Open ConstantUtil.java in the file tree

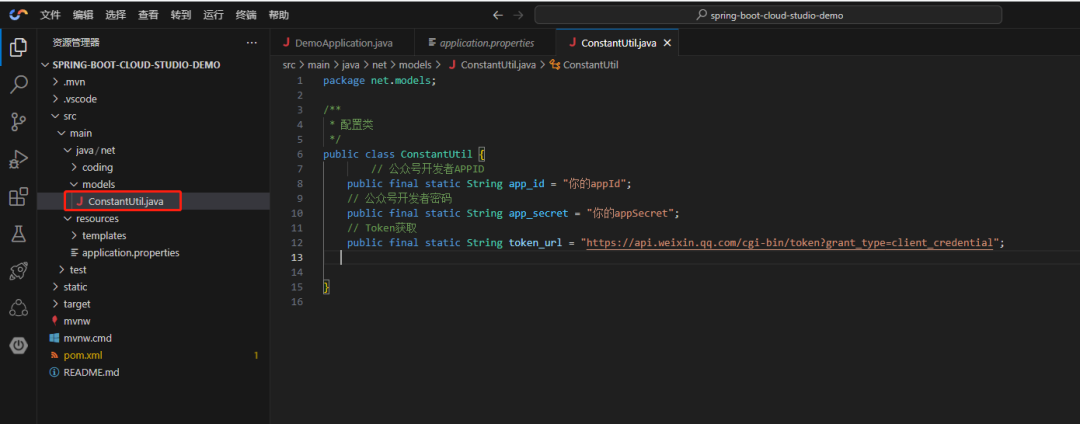[x=153, y=201]
